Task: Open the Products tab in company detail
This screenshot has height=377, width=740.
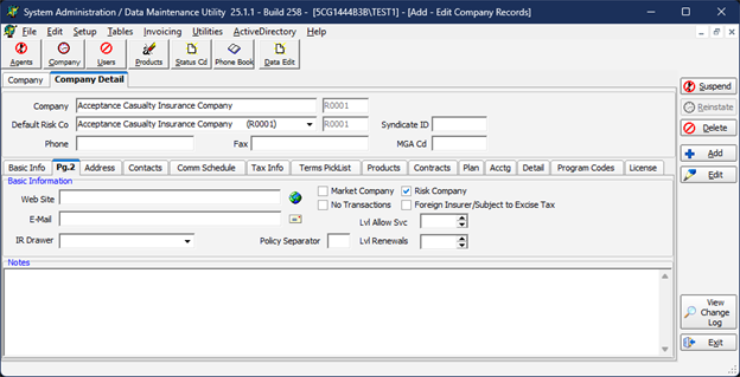Action: [x=384, y=168]
